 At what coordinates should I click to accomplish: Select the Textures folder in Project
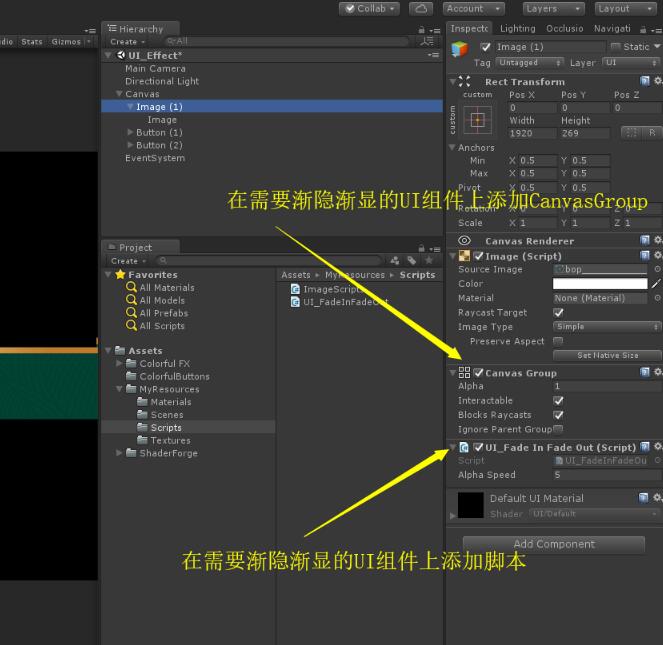coord(164,440)
